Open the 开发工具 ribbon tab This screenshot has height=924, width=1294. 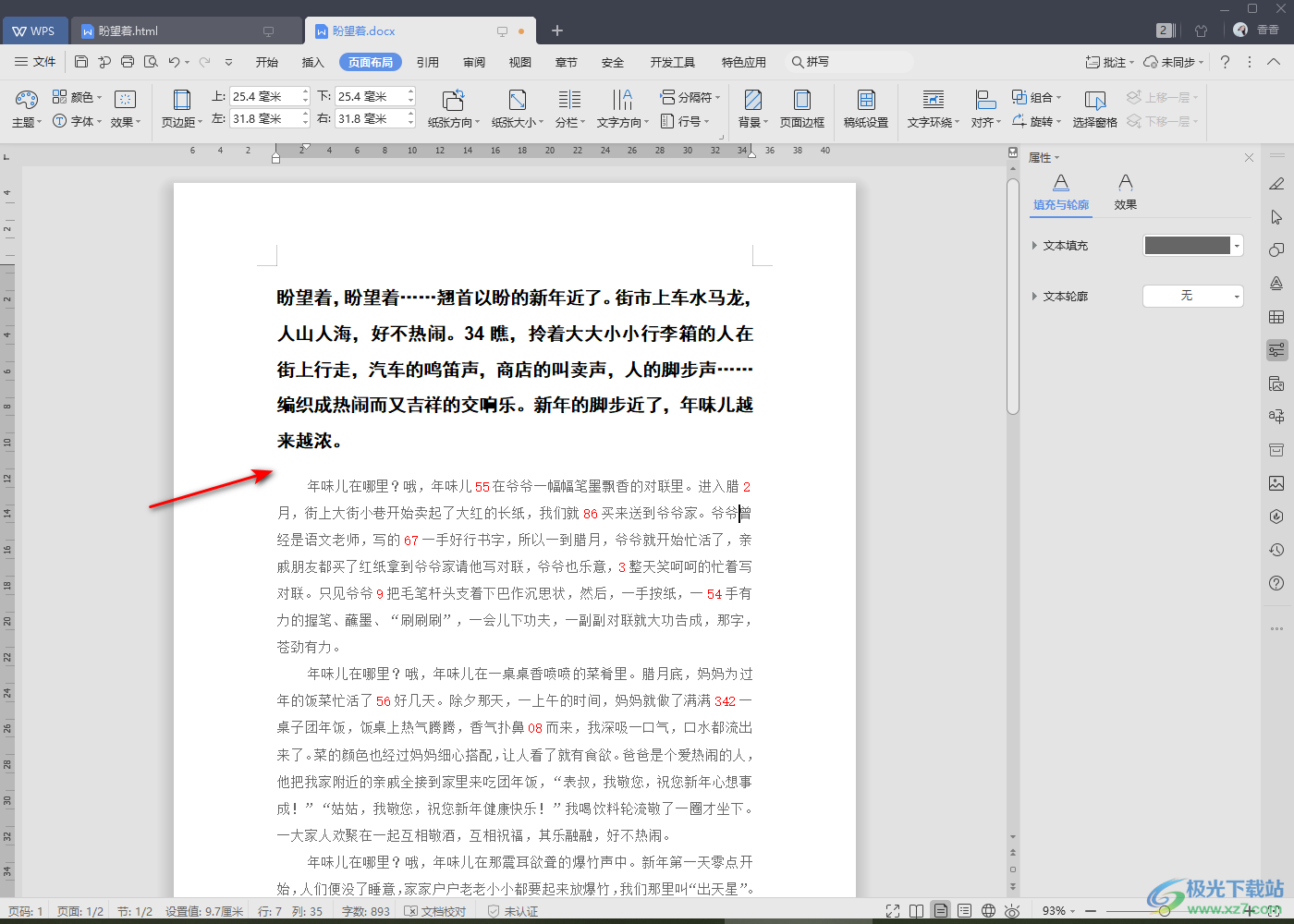click(x=672, y=62)
